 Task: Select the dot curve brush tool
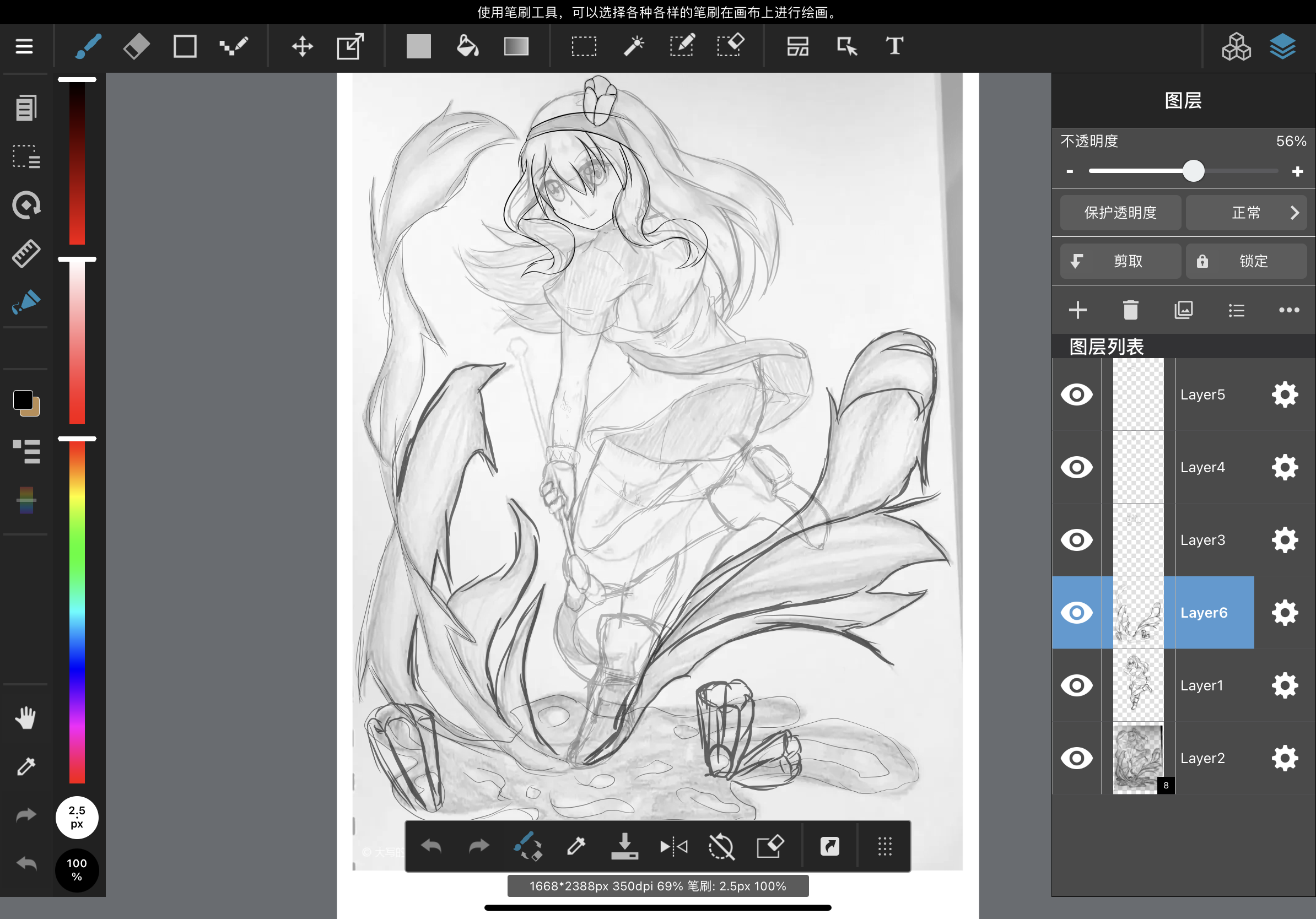click(x=233, y=46)
